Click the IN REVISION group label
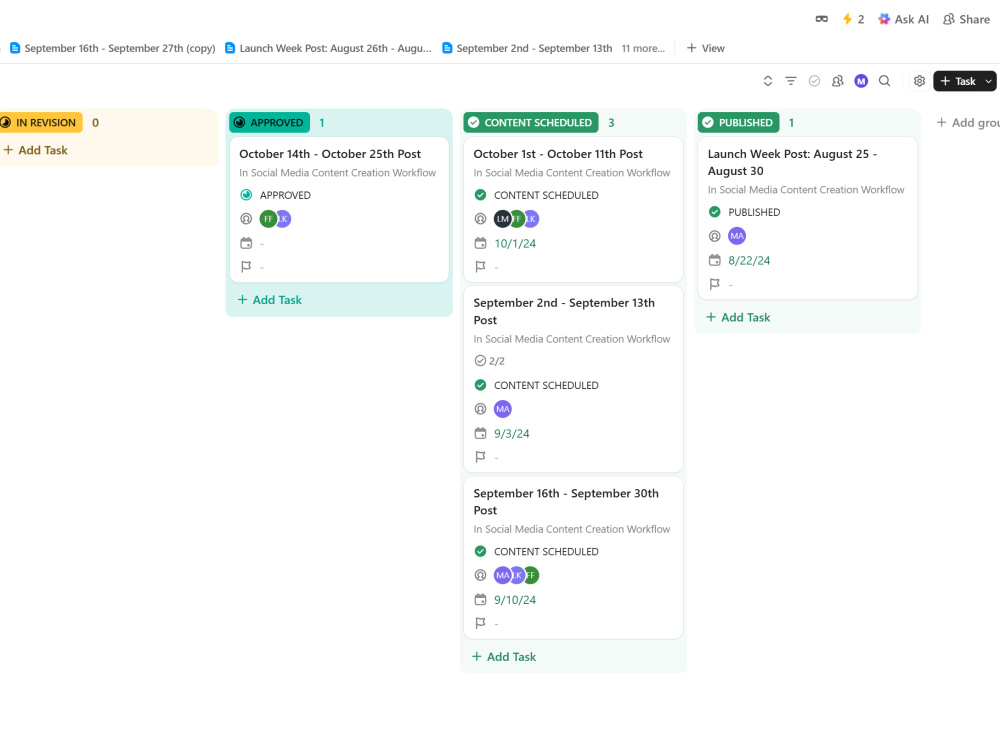 tap(40, 122)
